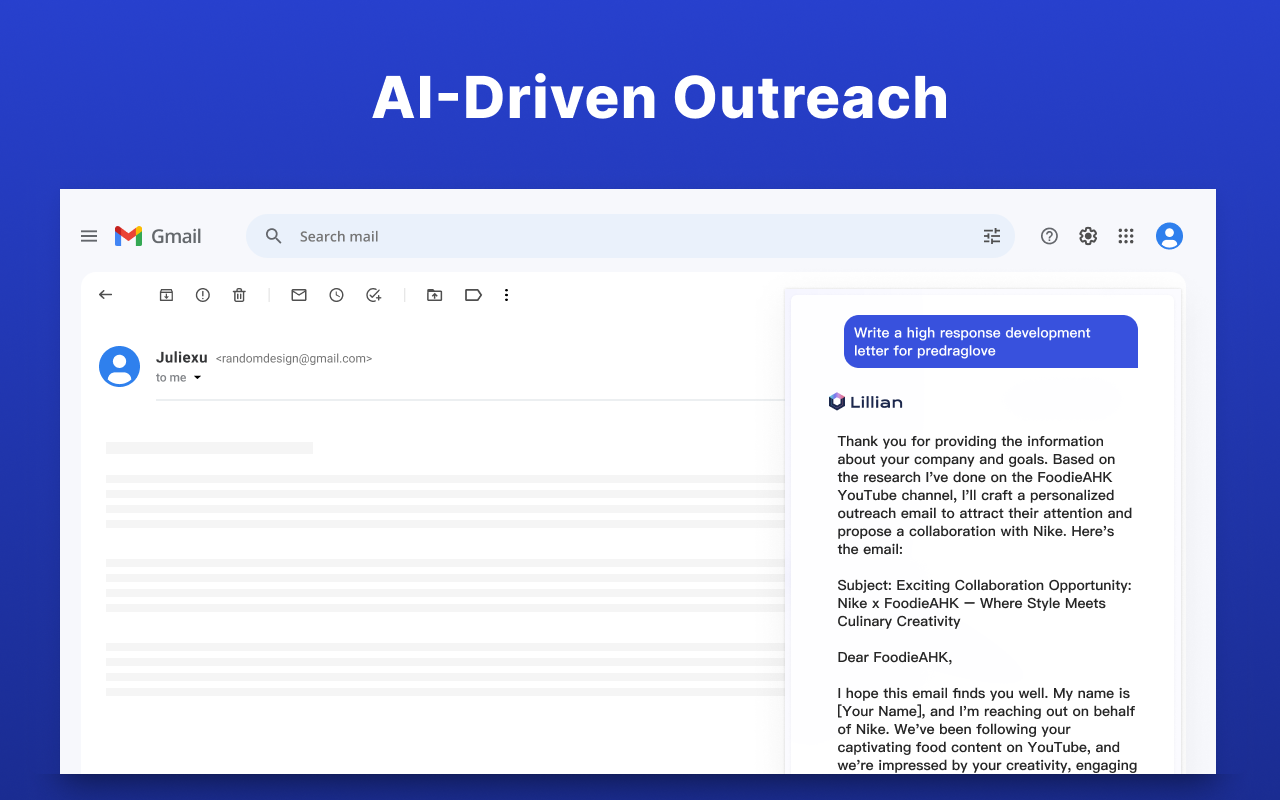Open the Help question mark icon
The height and width of the screenshot is (800, 1280).
[x=1049, y=236]
